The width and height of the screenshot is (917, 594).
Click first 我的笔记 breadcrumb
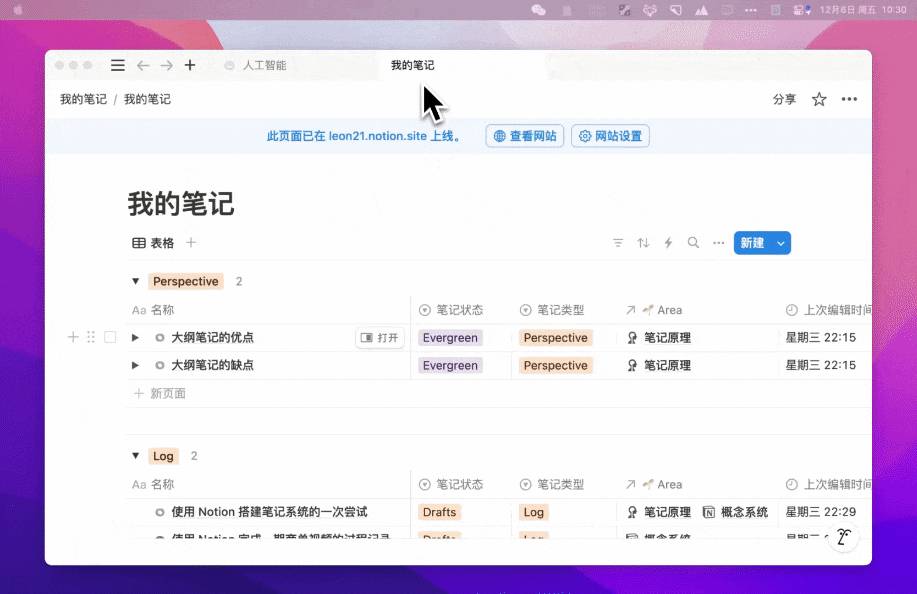point(83,99)
